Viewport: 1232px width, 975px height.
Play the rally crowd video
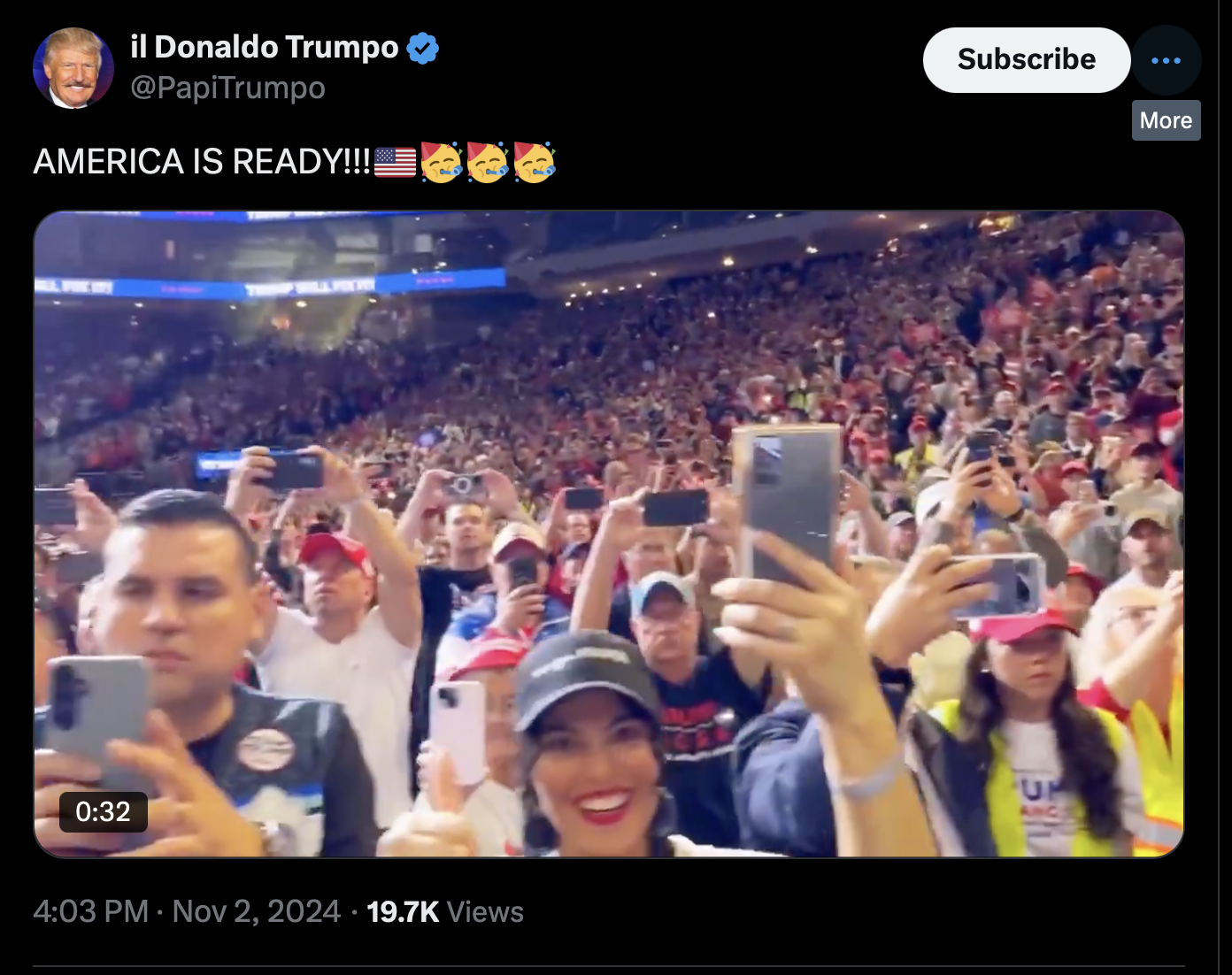coord(609,534)
